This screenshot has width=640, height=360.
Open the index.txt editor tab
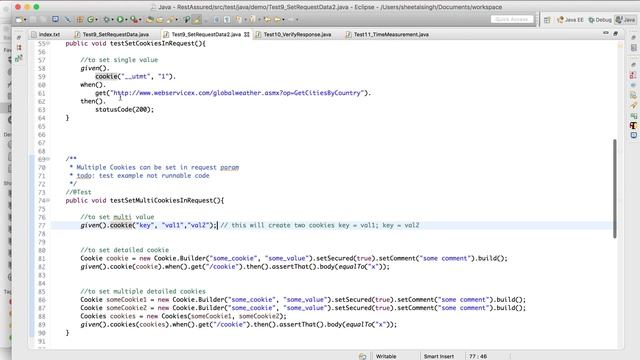(46, 35)
